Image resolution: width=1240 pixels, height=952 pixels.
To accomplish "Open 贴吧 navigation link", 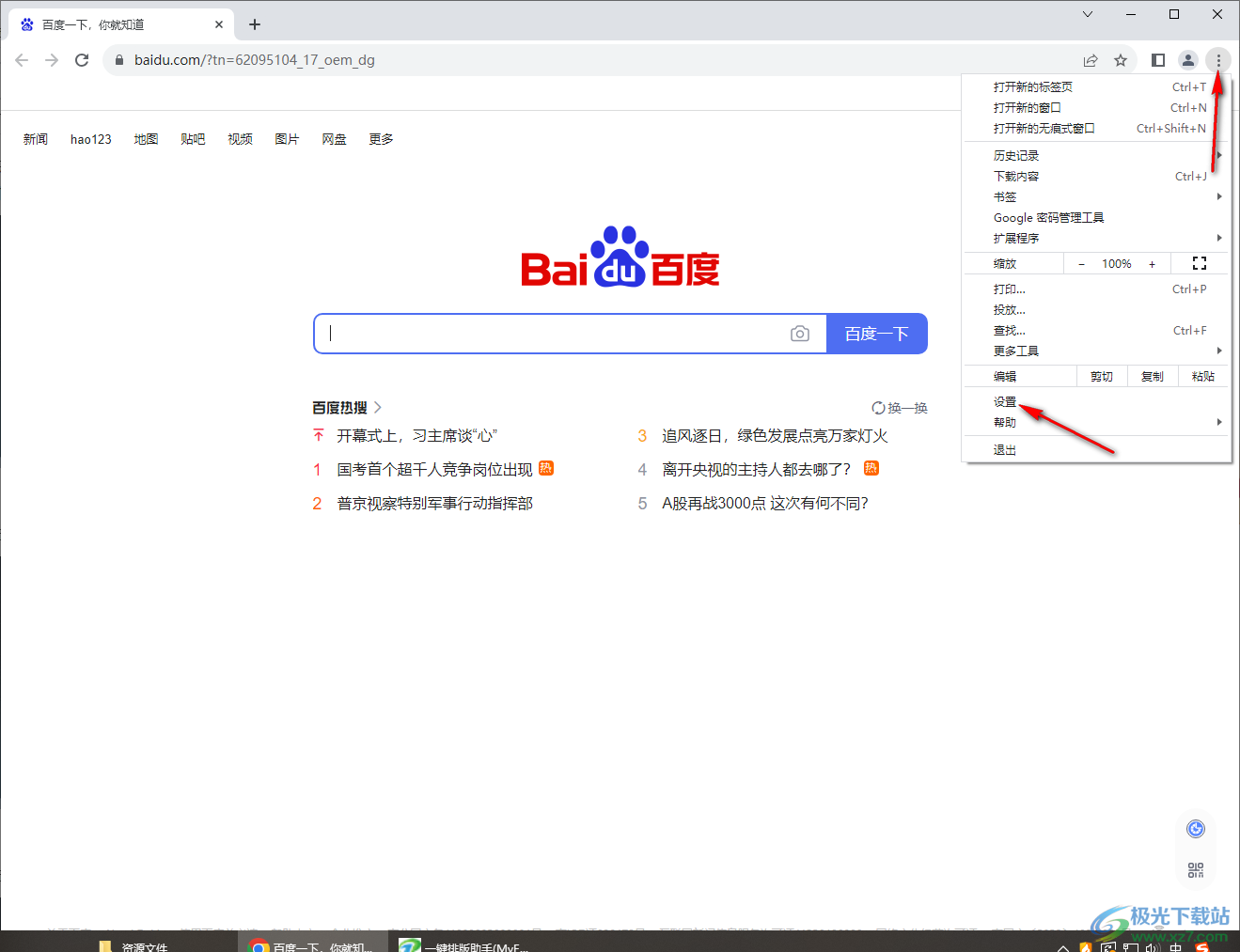I will tap(193, 139).
